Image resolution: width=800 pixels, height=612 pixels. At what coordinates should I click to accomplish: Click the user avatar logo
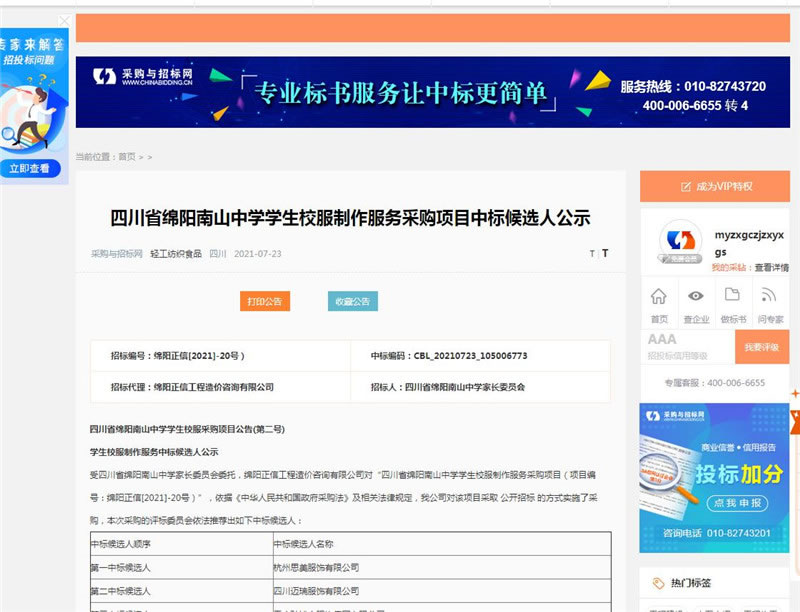point(681,244)
